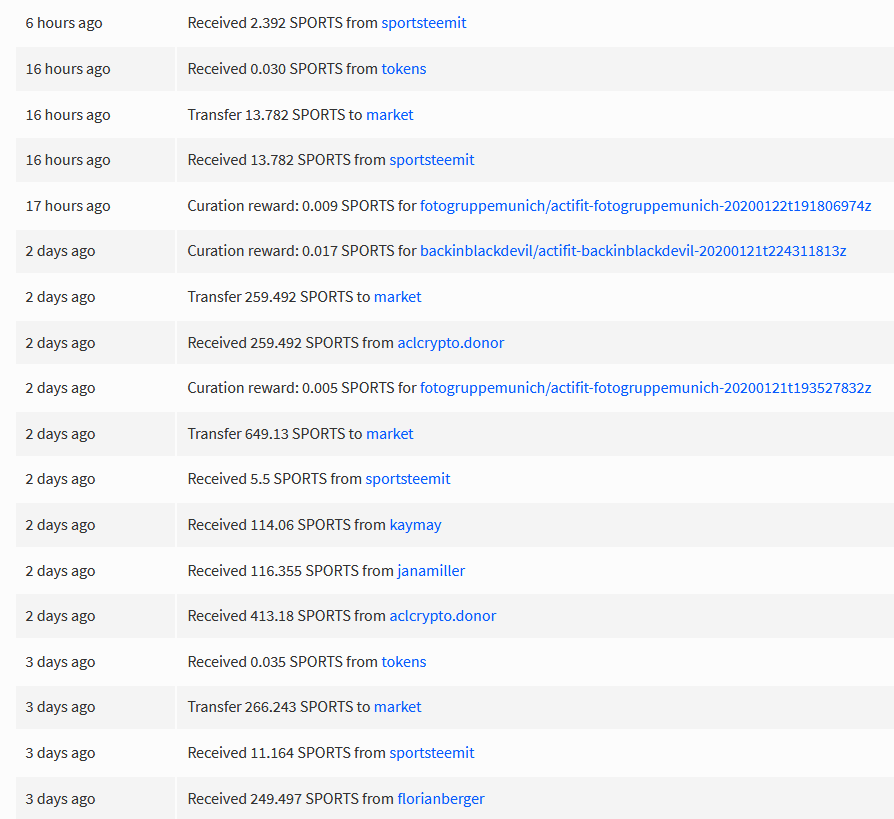This screenshot has width=894, height=819.
Task: Click market link for 649.13 SPORTS transfer
Action: click(389, 433)
